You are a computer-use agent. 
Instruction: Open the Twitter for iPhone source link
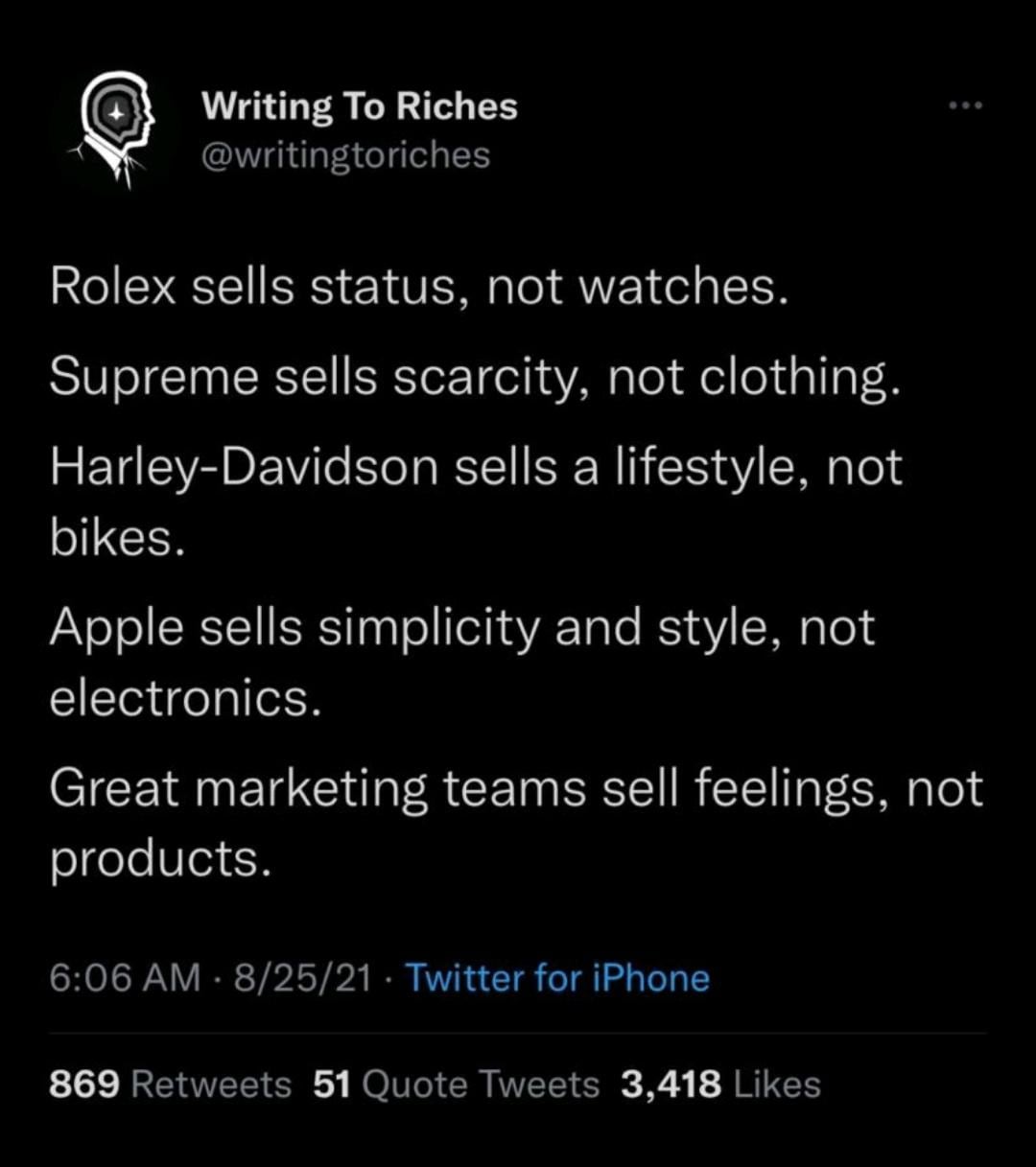(x=557, y=978)
